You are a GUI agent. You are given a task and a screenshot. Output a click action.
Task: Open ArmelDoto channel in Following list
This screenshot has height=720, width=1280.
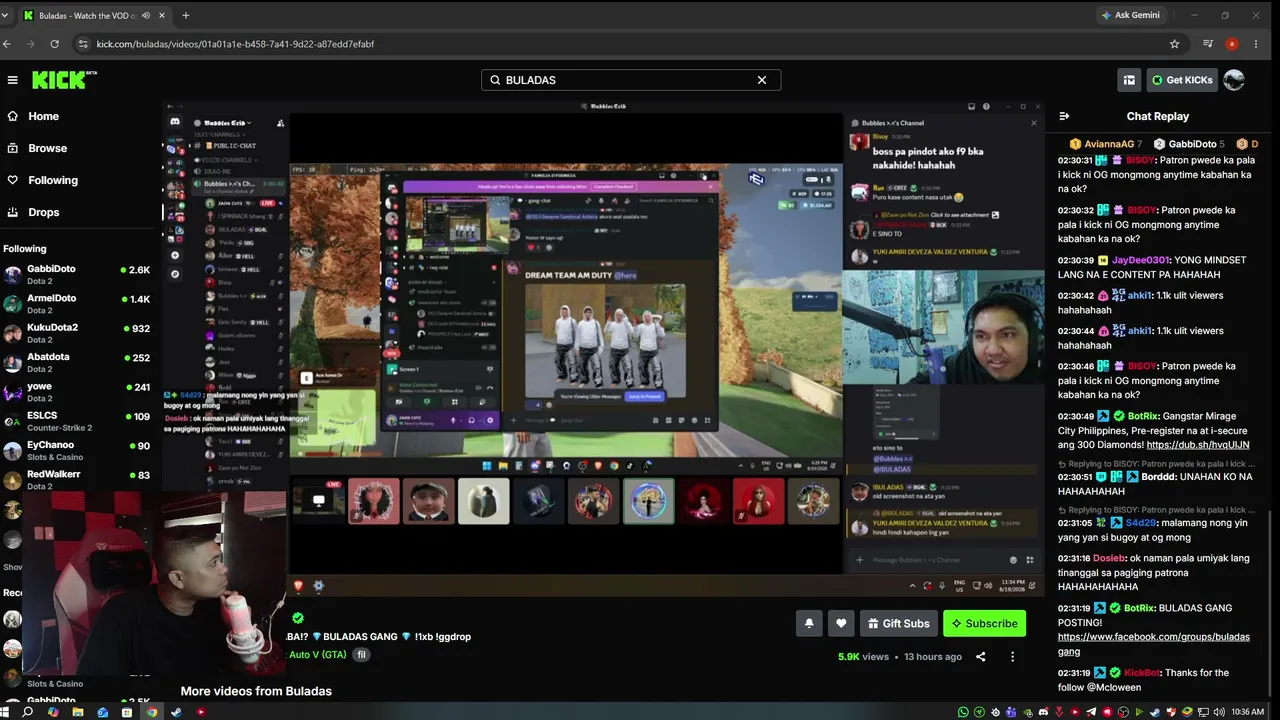(x=77, y=304)
